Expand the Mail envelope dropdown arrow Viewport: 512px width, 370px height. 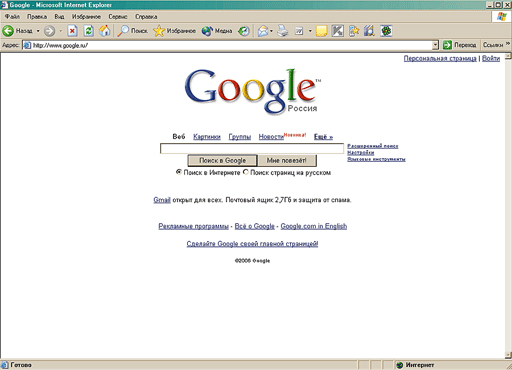[271, 31]
